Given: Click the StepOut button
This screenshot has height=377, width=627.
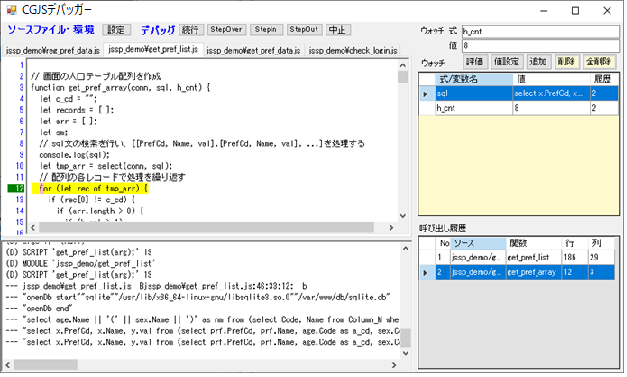Looking at the screenshot, I should [x=304, y=30].
